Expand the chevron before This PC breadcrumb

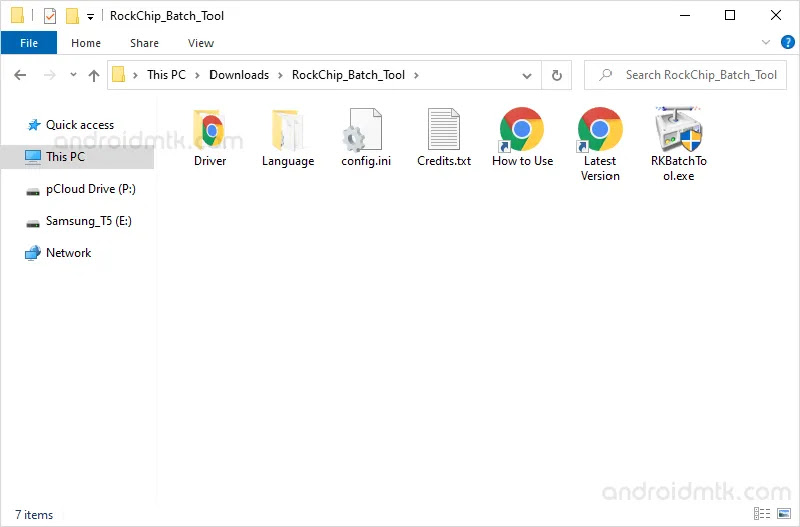pos(135,76)
